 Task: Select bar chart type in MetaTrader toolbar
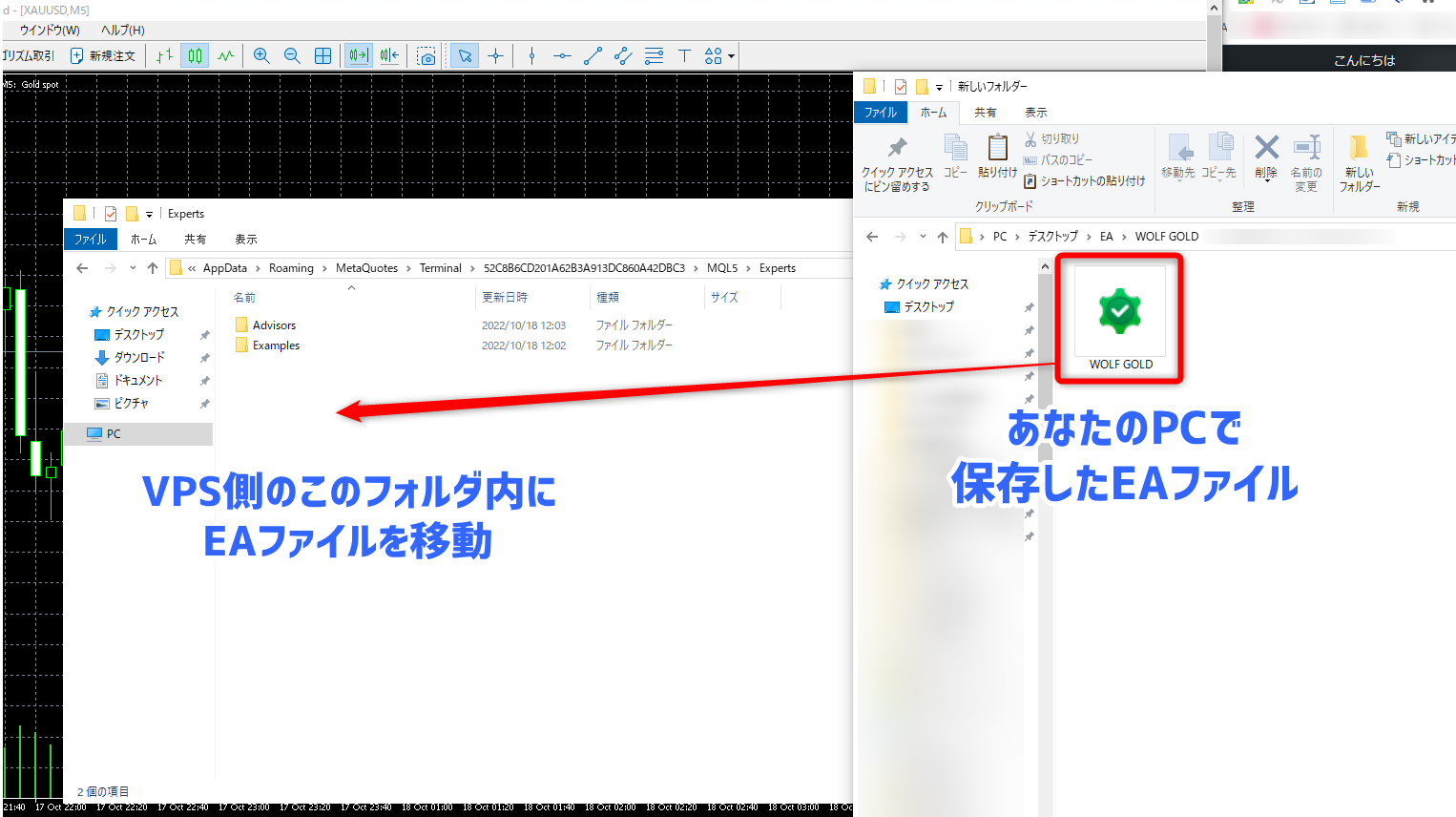(x=164, y=55)
